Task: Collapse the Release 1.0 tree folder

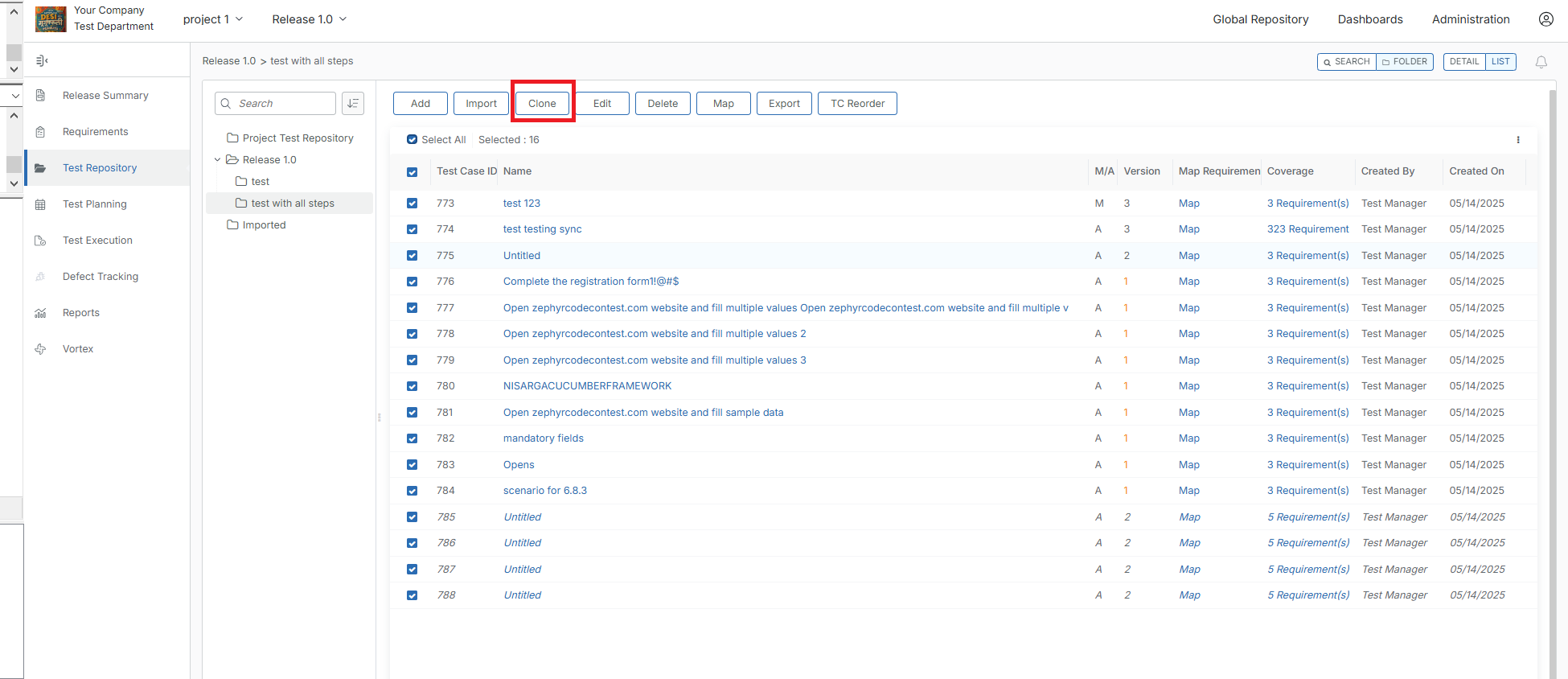Action: click(x=217, y=160)
